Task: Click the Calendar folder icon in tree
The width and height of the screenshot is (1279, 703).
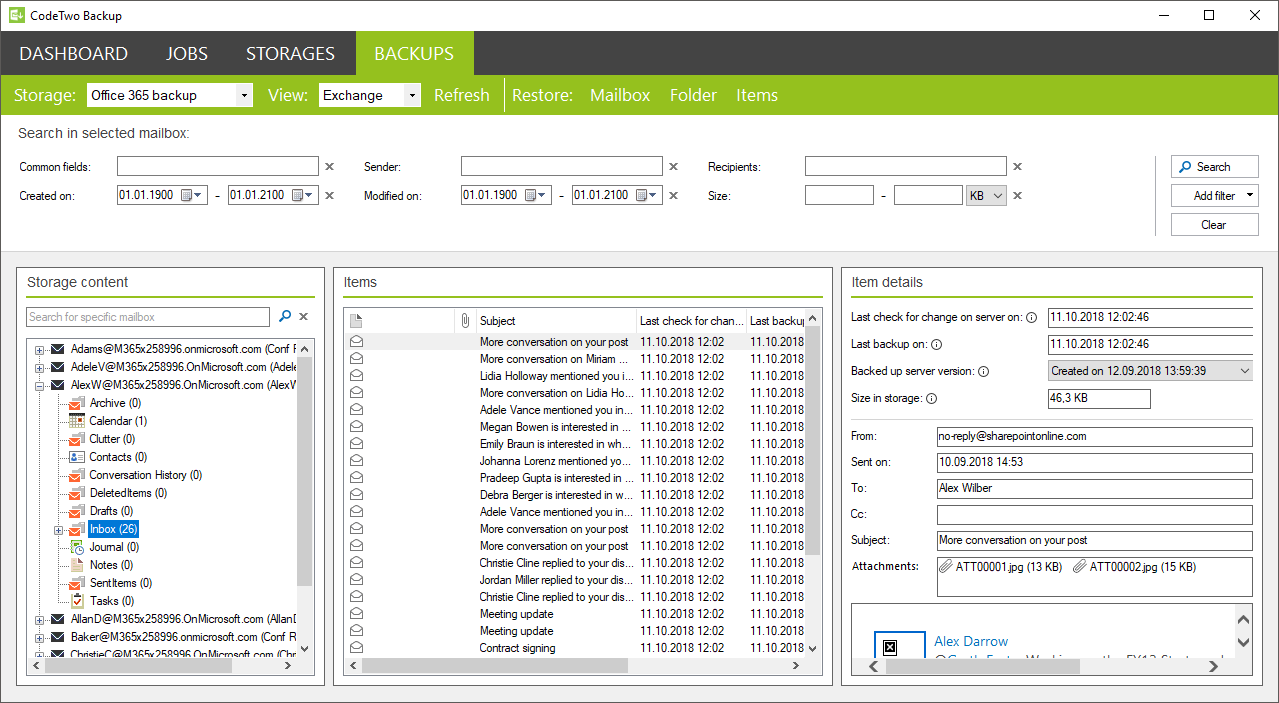Action: 76,421
